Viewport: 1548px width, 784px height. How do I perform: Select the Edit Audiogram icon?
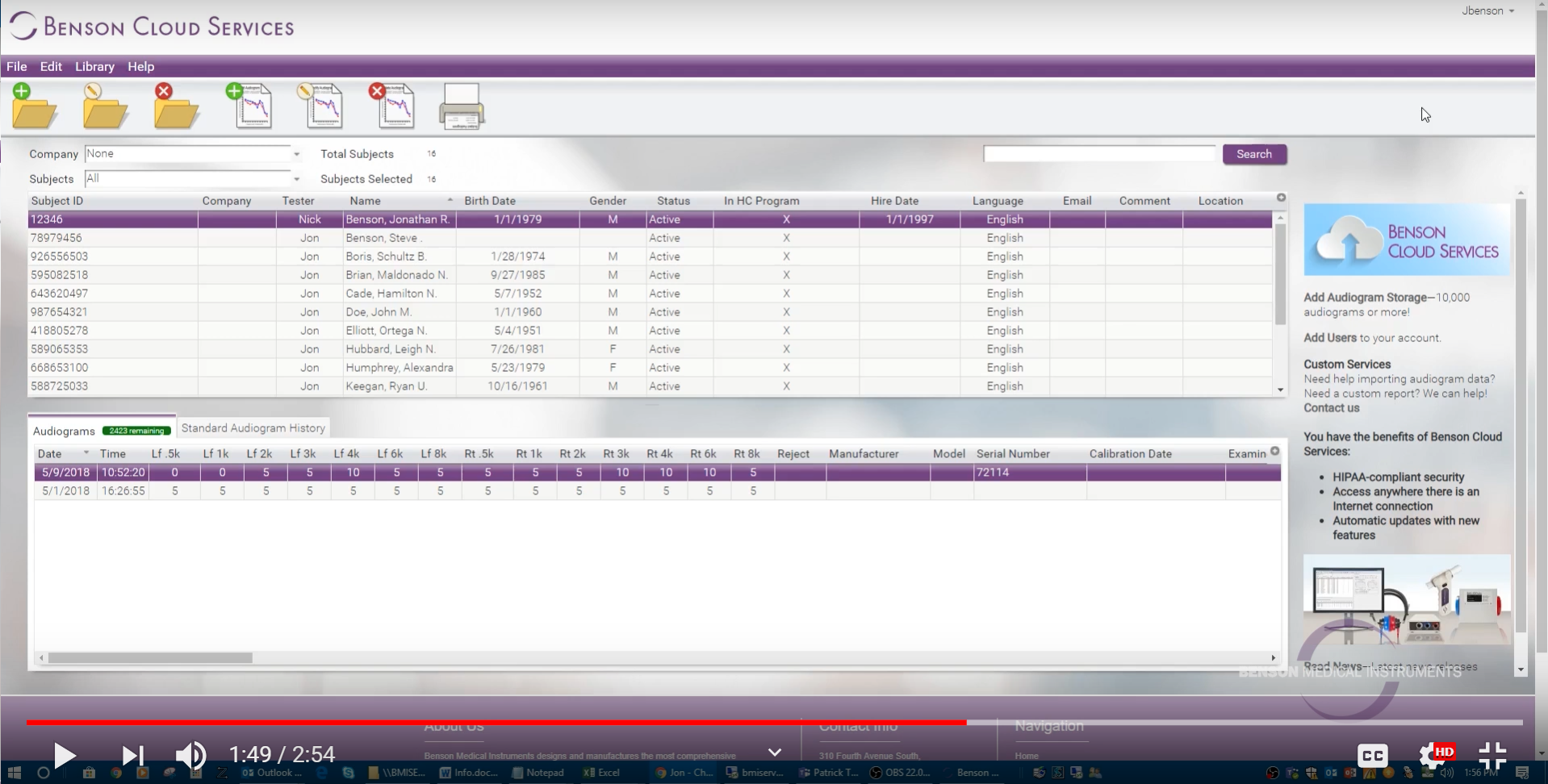coord(323,106)
